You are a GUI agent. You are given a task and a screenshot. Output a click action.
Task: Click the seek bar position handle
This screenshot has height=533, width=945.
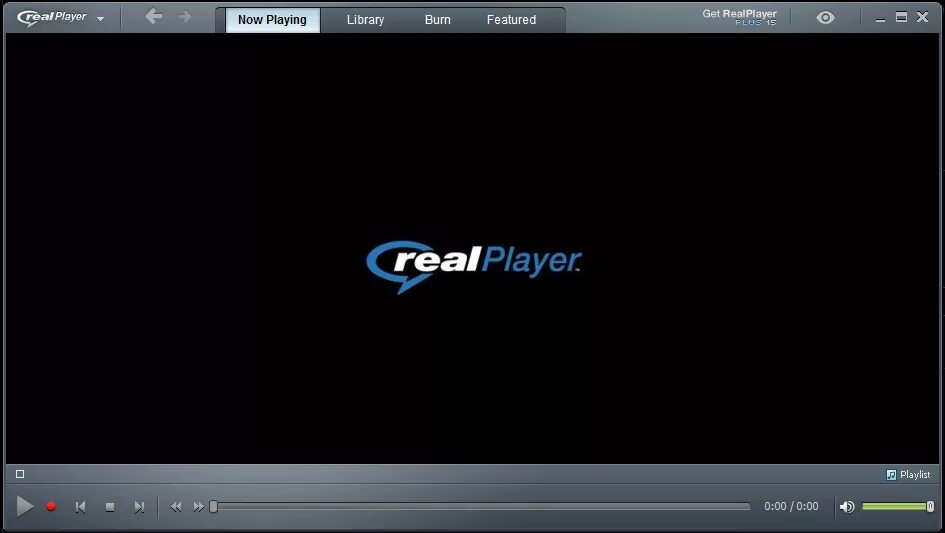213,506
